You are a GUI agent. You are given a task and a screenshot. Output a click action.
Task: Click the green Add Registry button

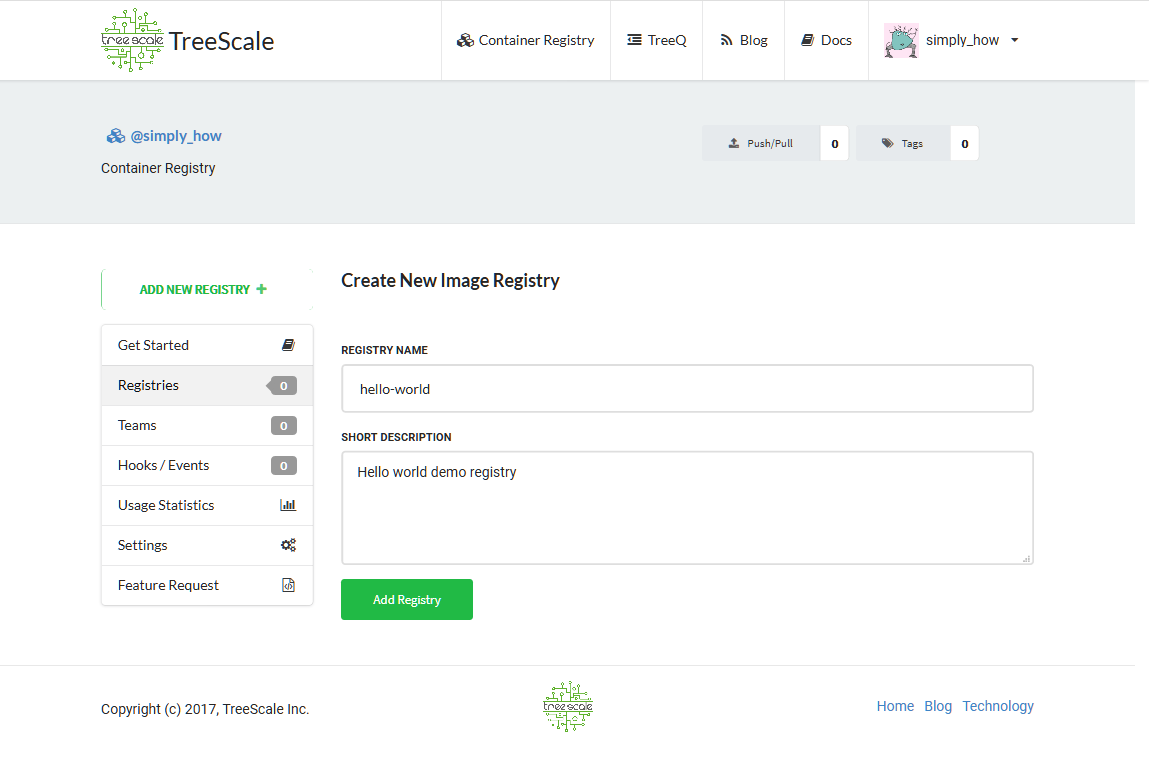point(407,599)
